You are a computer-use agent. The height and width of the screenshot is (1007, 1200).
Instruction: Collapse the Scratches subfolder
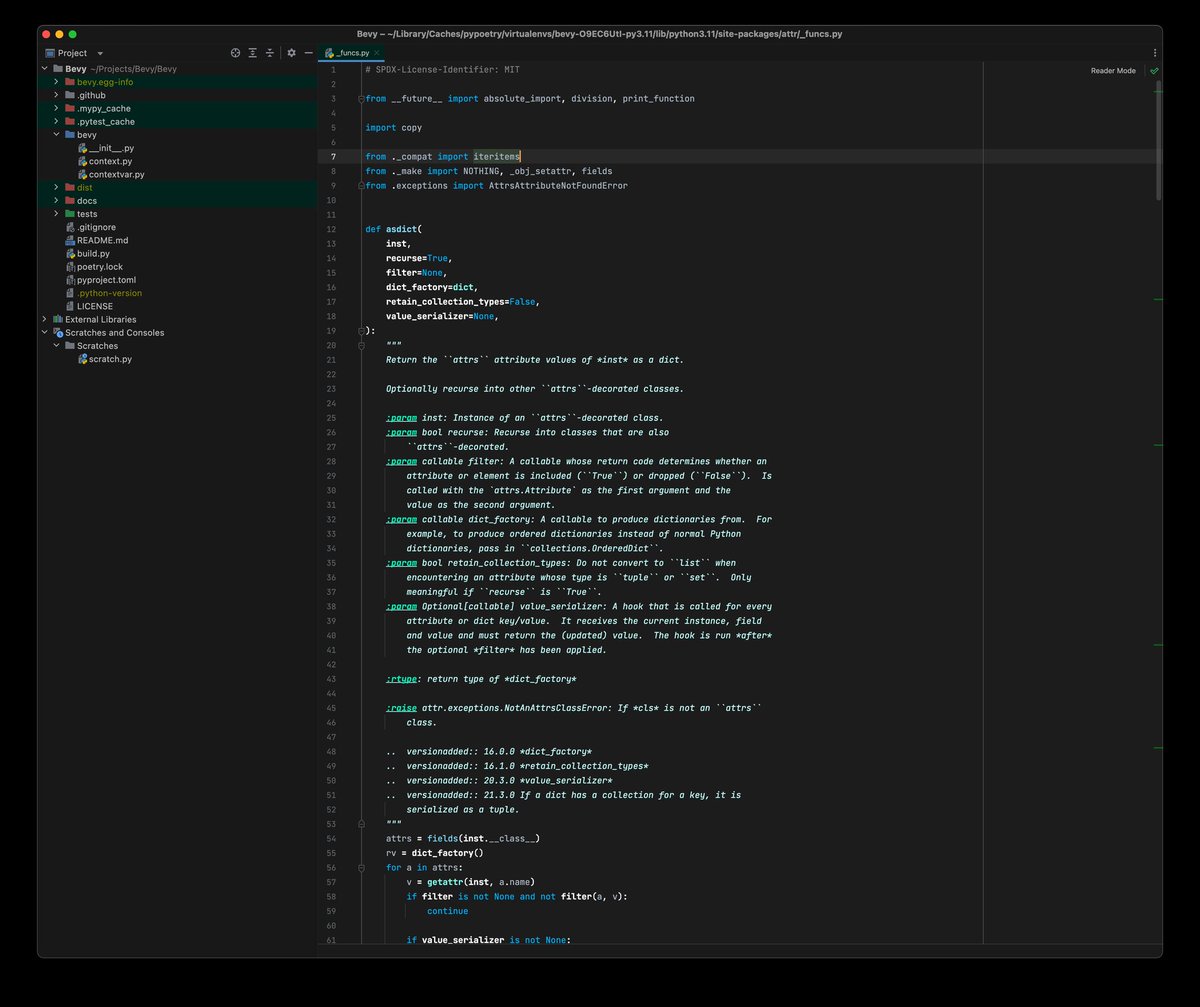(x=57, y=345)
